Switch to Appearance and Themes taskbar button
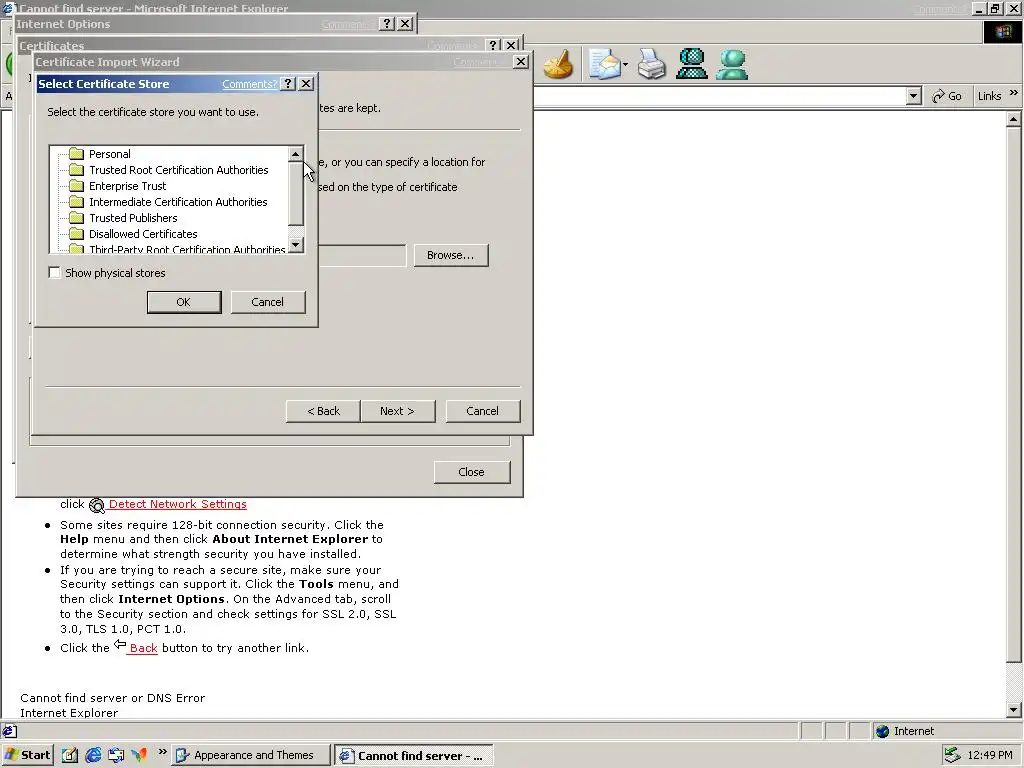 click(x=251, y=756)
